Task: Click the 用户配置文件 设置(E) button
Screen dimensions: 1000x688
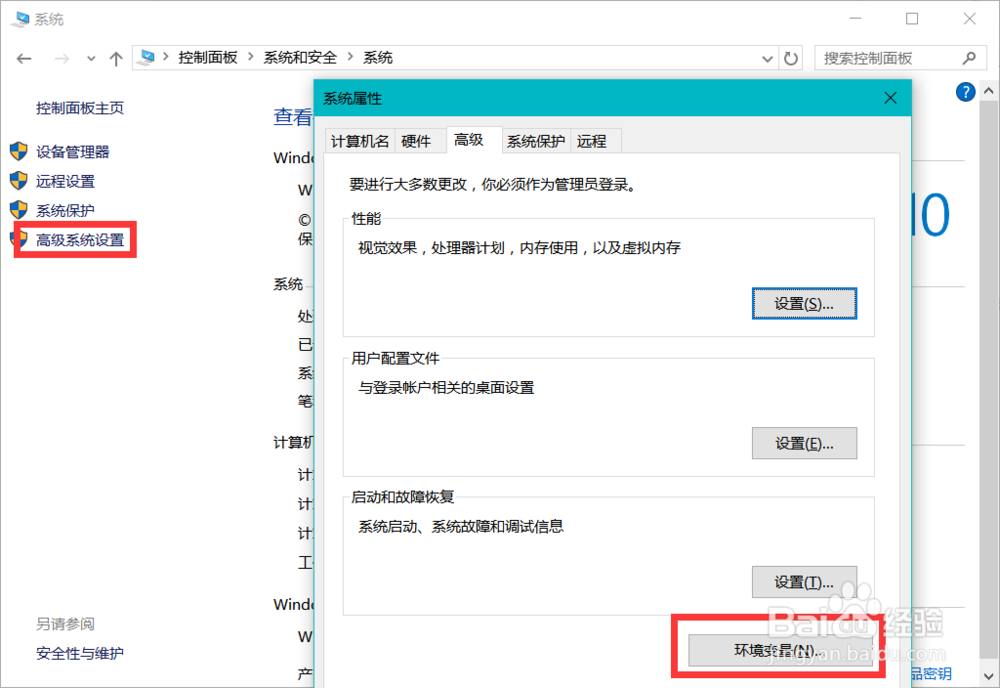Action: pos(805,443)
